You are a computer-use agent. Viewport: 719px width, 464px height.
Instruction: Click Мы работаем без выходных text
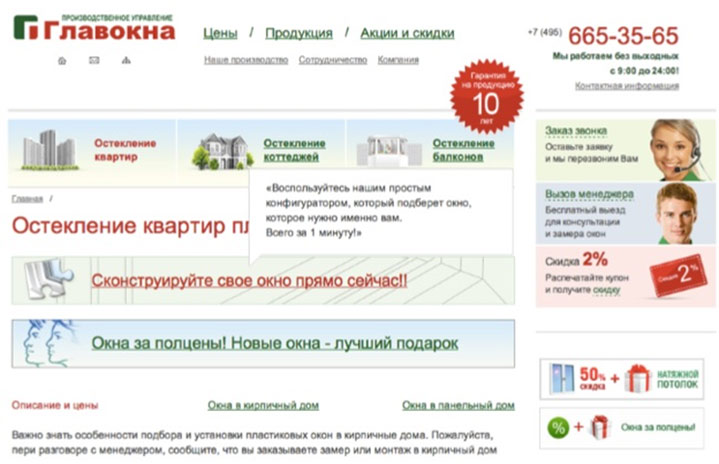[615, 56]
